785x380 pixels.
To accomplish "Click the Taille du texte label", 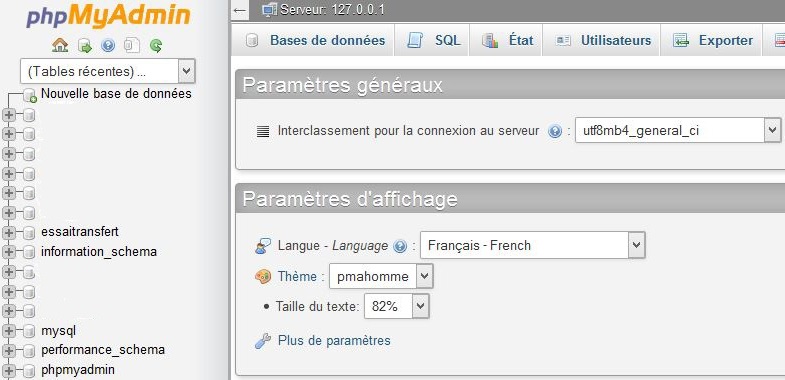I will (317, 306).
